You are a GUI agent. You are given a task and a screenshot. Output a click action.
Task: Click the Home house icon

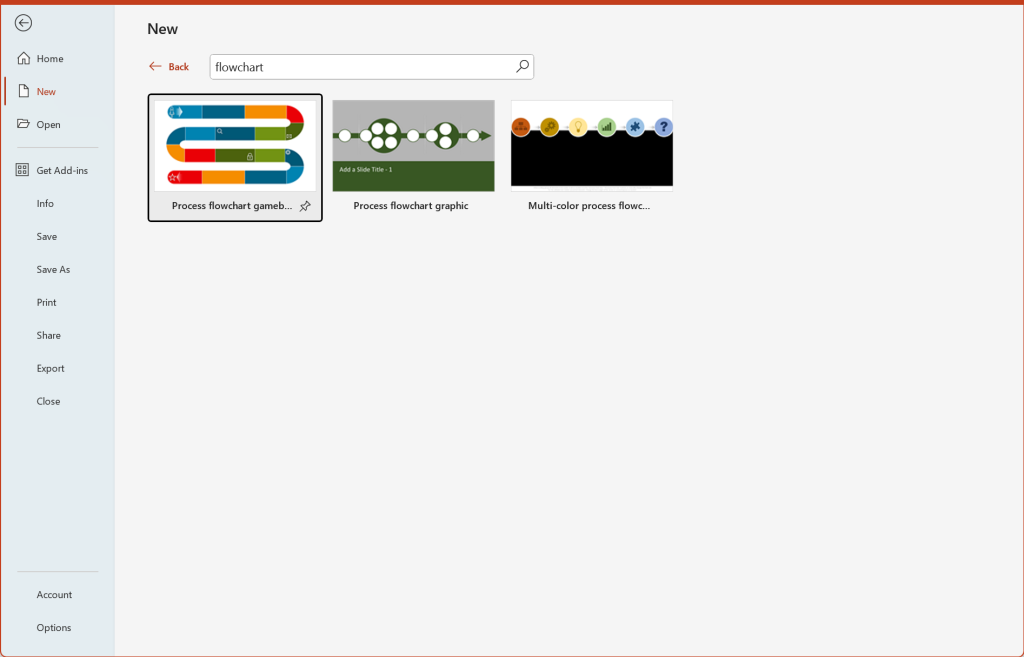[x=24, y=58]
